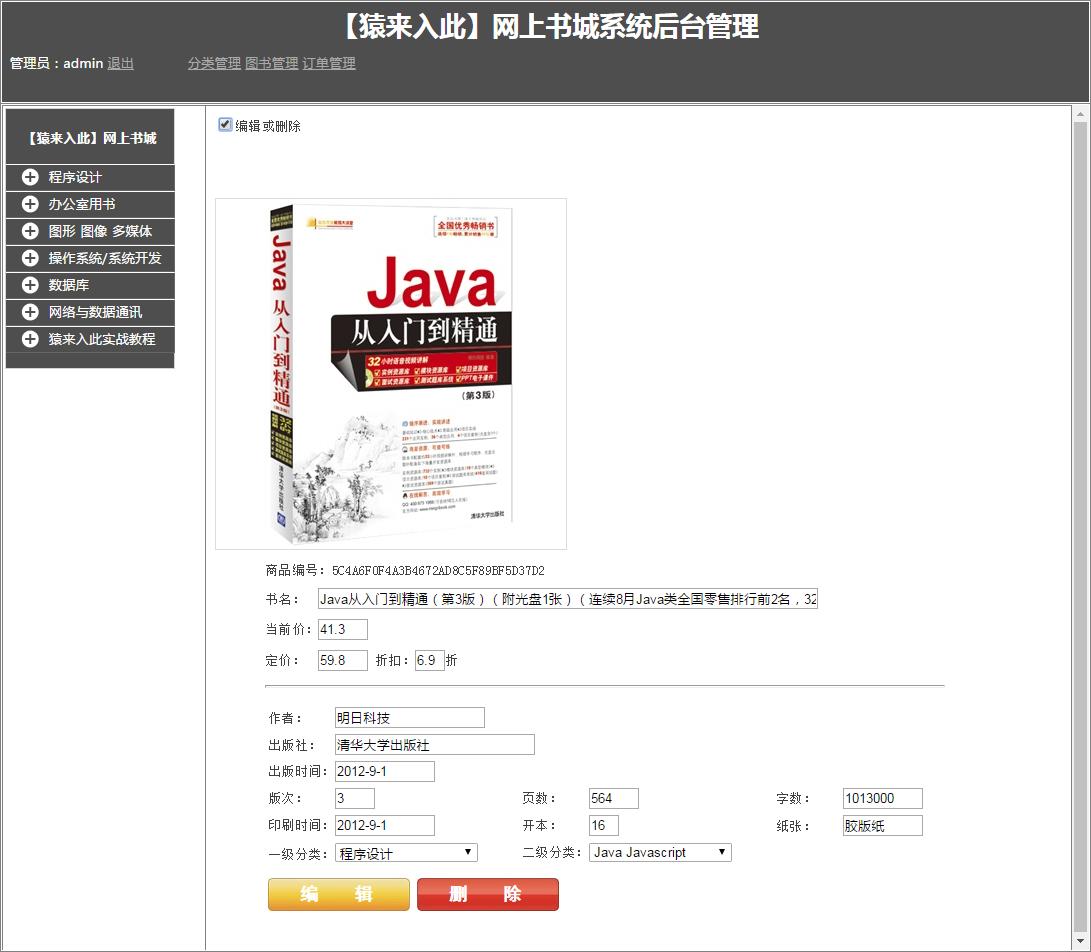The height and width of the screenshot is (952, 1091).
Task: Open the 二级分类 dropdown showing Java Javascript
Action: [x=659, y=852]
